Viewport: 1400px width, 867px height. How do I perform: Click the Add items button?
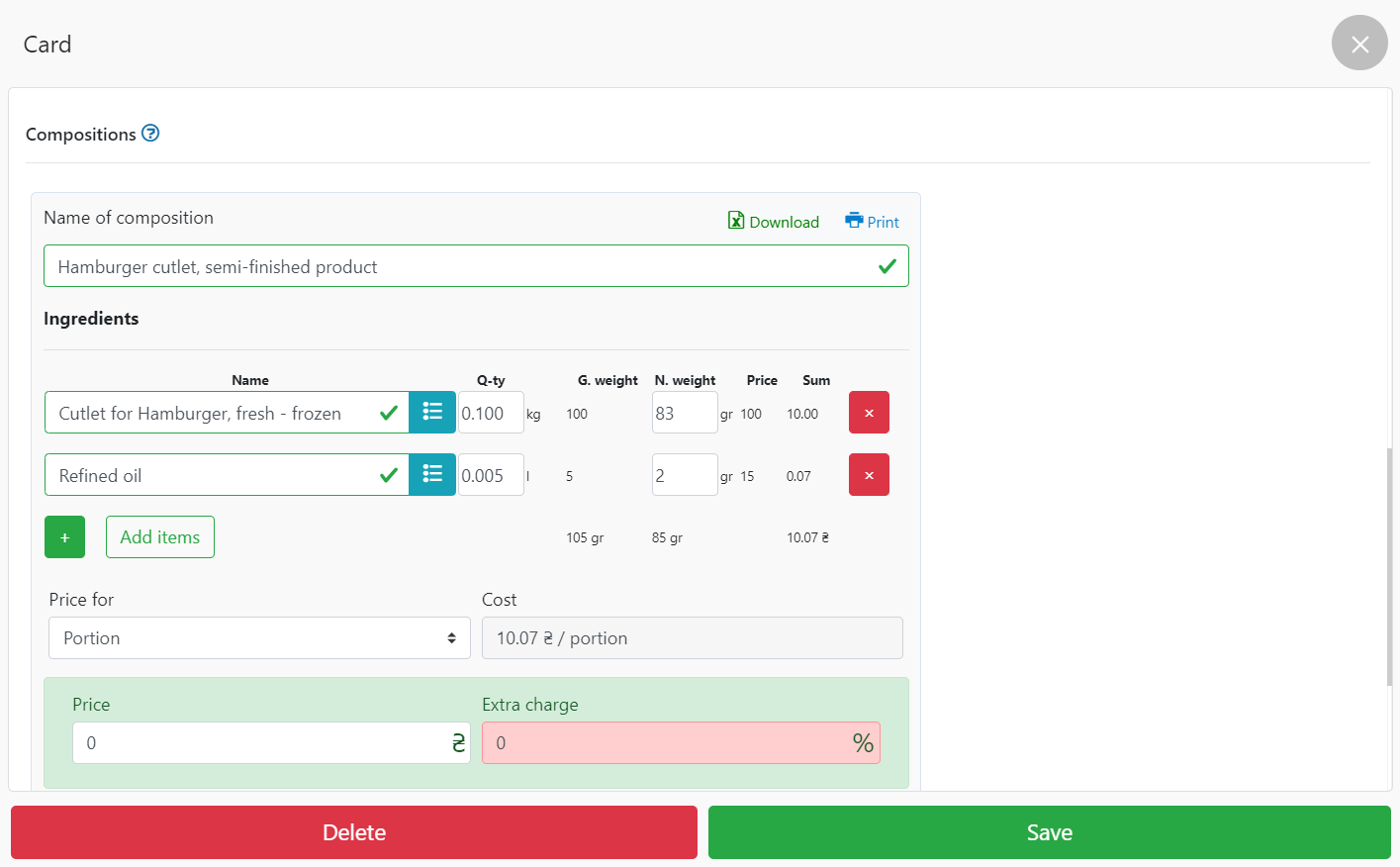(160, 537)
